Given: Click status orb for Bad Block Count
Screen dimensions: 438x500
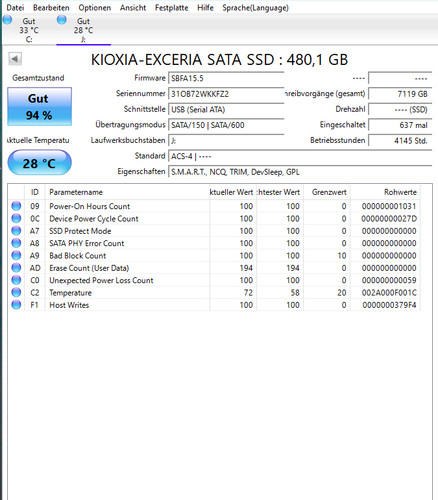Looking at the screenshot, I should pyautogui.click(x=16, y=255).
